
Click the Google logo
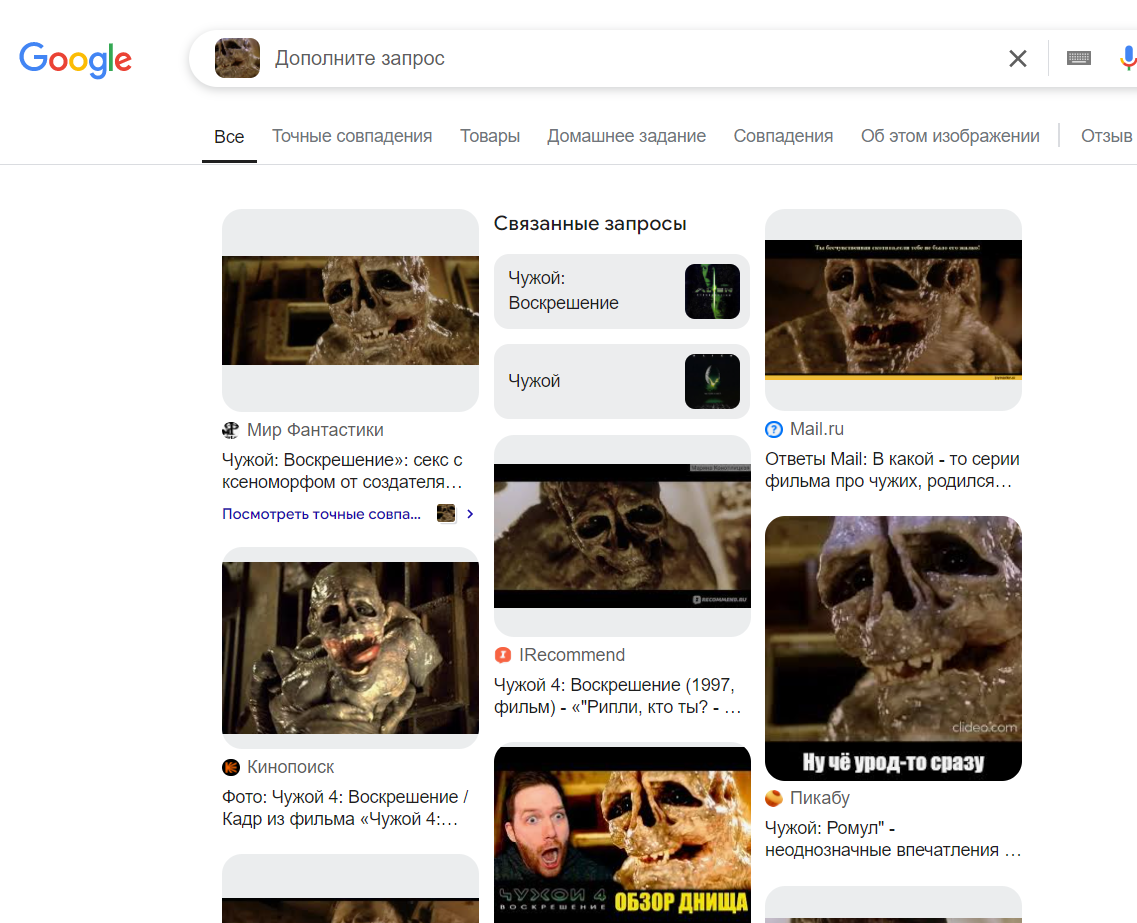click(x=75, y=59)
